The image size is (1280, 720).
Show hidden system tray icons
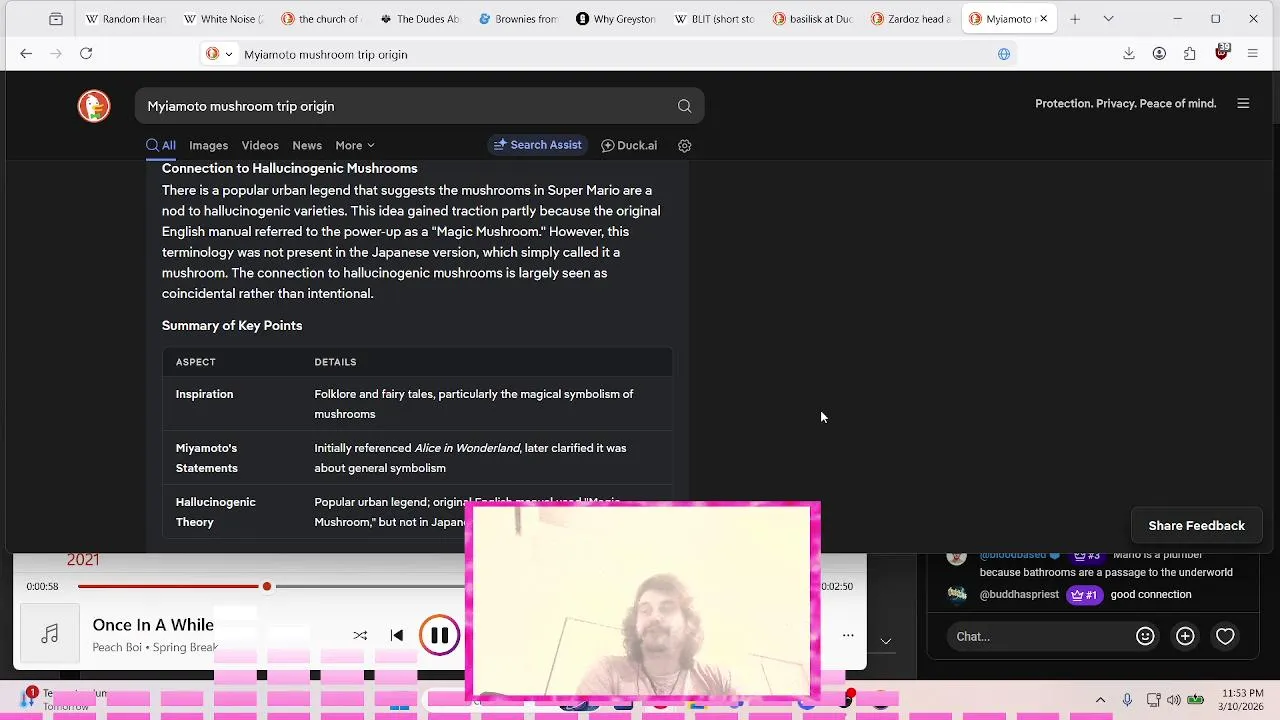[1100, 700]
